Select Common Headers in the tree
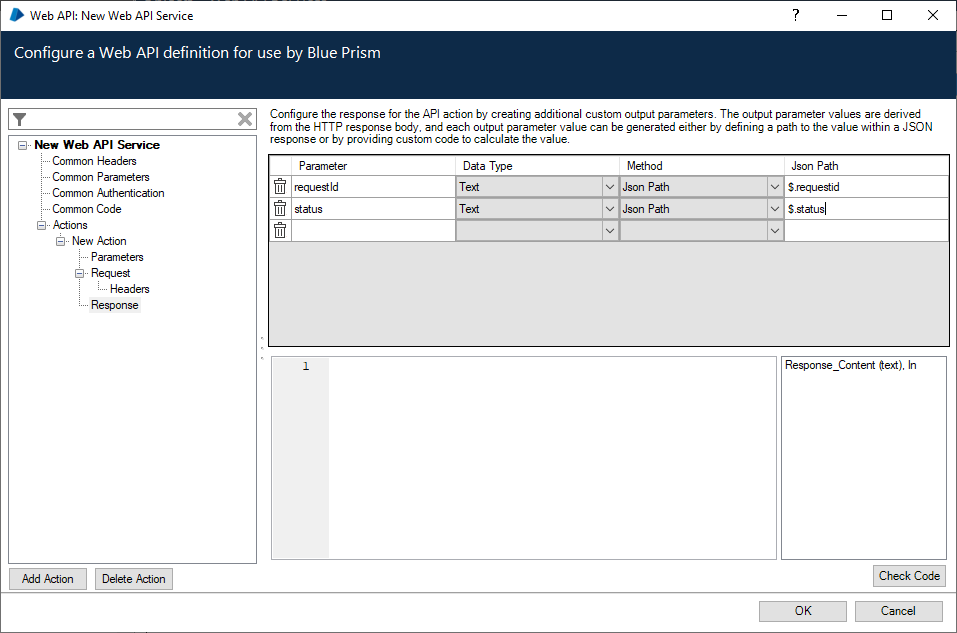957x633 pixels. [94, 161]
